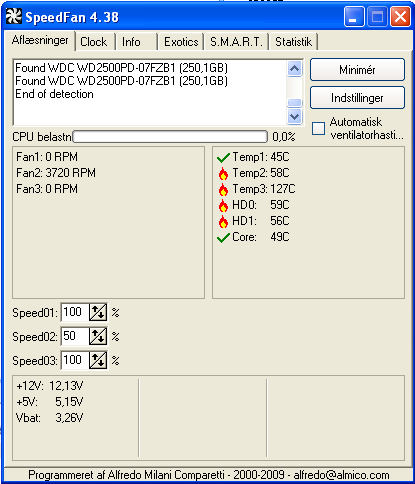The width and height of the screenshot is (415, 484).
Task: Click the Minimér button
Action: click(357, 70)
